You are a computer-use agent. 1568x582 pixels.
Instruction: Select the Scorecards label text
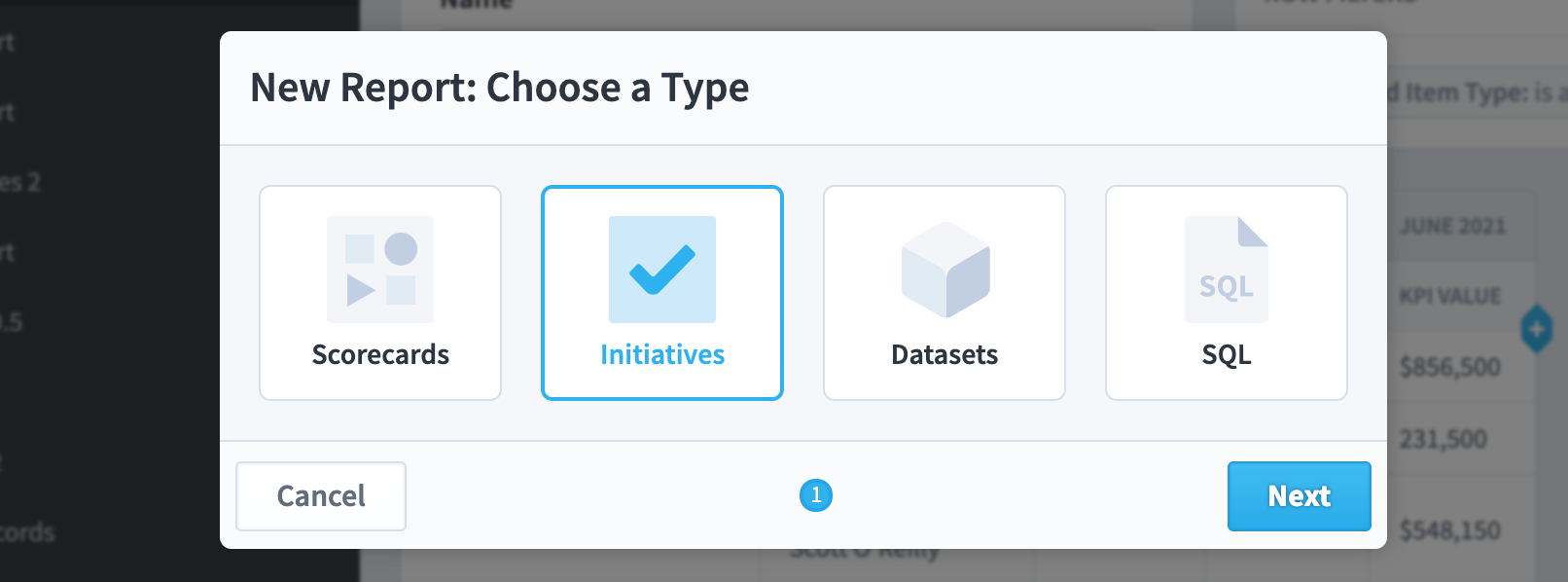(380, 354)
